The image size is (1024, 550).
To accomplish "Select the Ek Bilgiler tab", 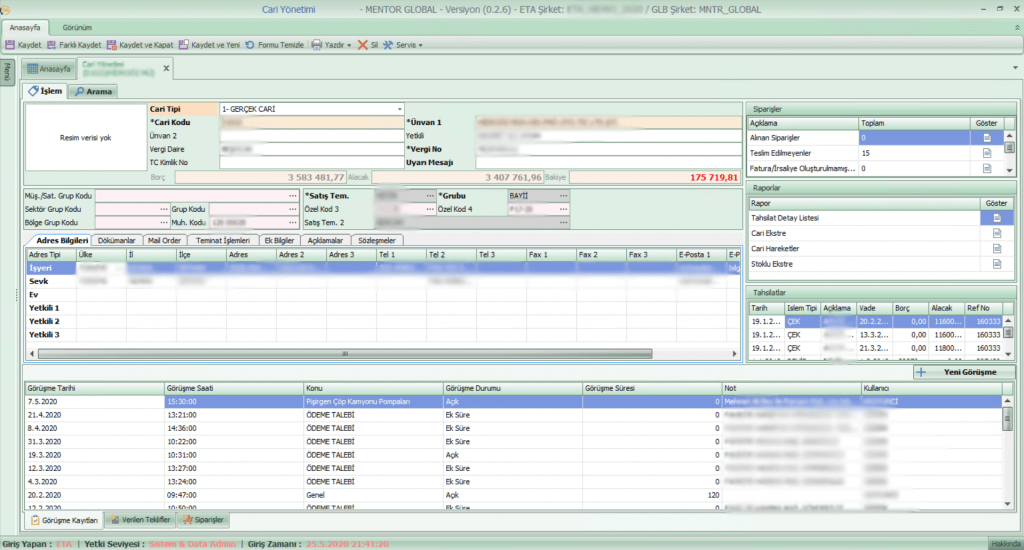I will click(x=279, y=240).
